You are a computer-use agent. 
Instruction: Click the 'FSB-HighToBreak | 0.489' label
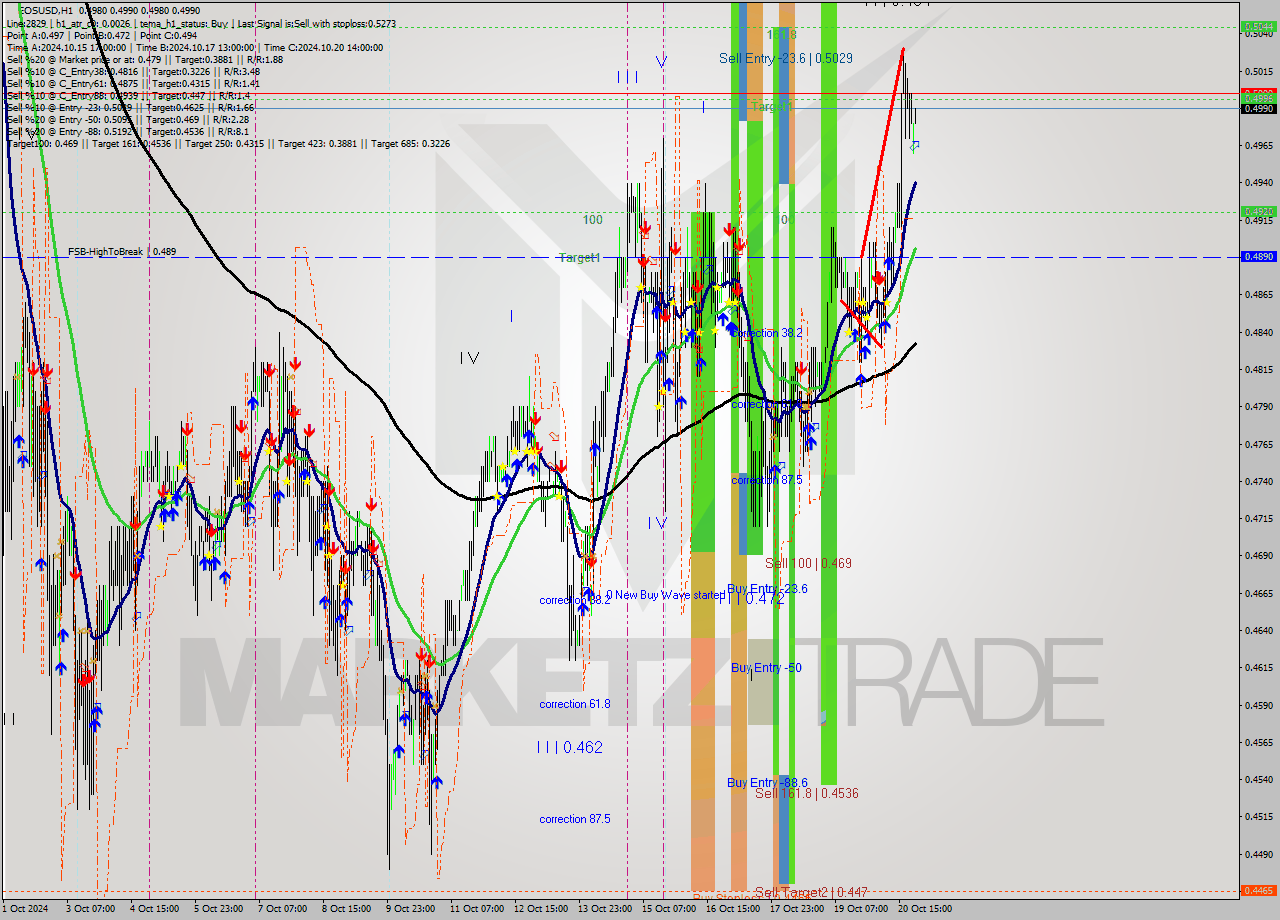[122, 252]
